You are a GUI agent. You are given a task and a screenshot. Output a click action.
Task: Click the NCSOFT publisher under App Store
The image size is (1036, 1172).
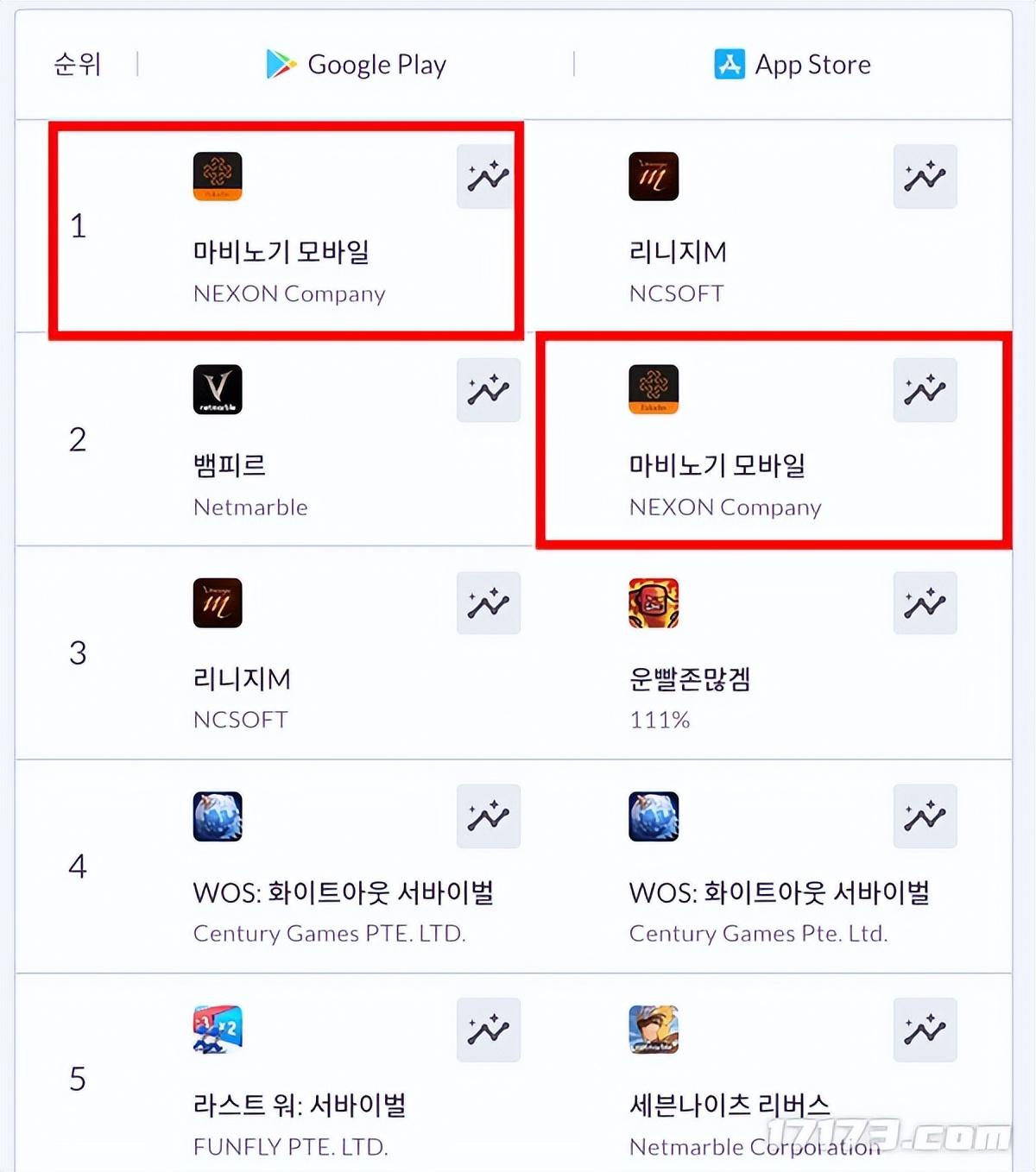(x=676, y=293)
